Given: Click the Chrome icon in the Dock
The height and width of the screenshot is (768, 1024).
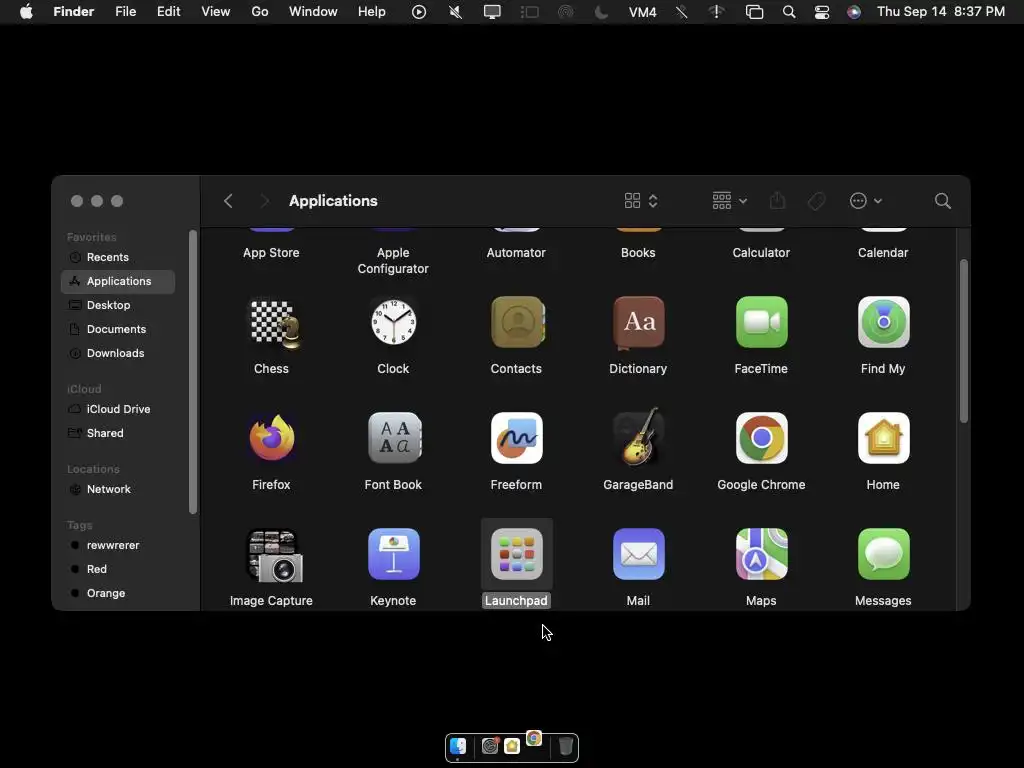Looking at the screenshot, I should 534,739.
